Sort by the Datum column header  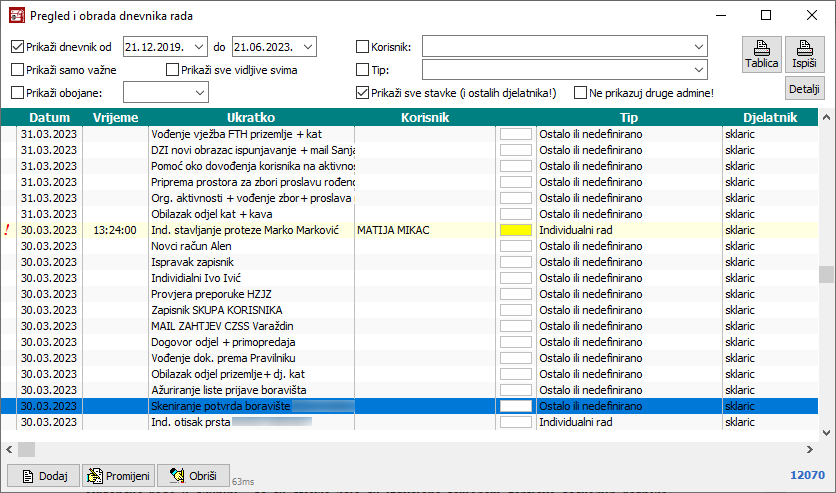point(49,117)
